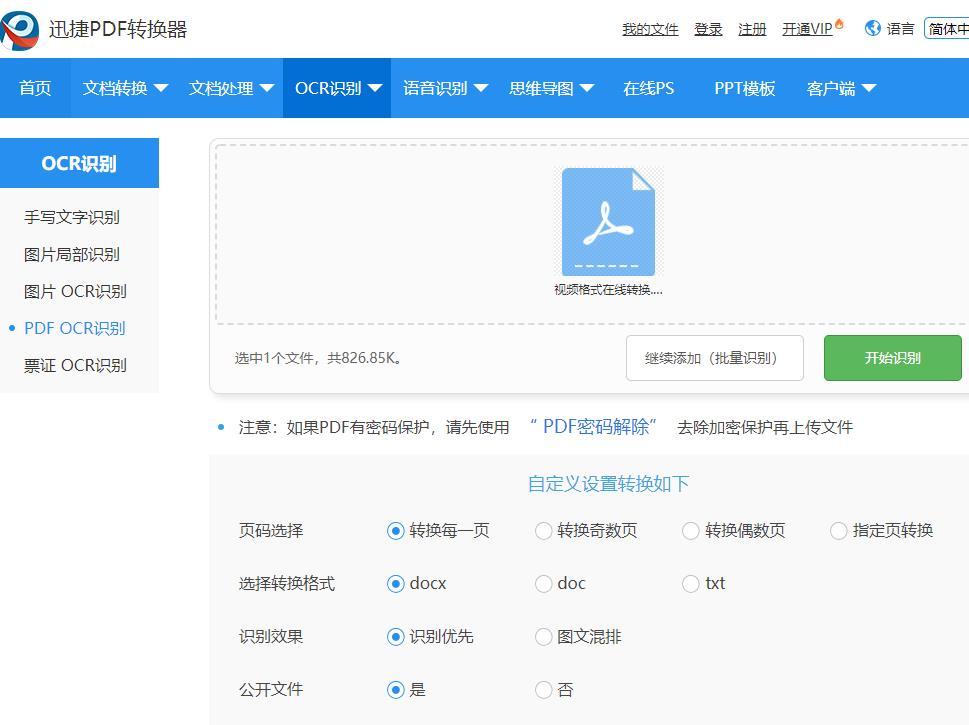Click the globe language icon
Image resolution: width=969 pixels, height=725 pixels.
[873, 28]
